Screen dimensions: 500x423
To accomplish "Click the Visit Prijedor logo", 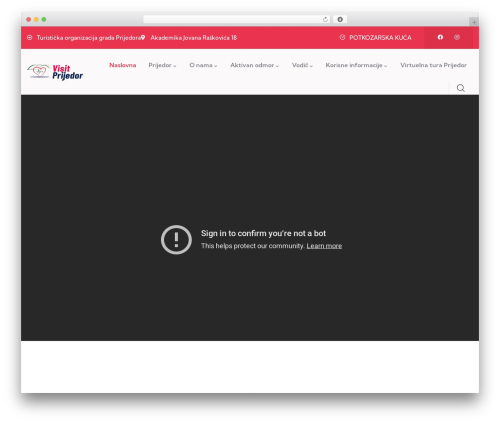I will tap(55, 72).
